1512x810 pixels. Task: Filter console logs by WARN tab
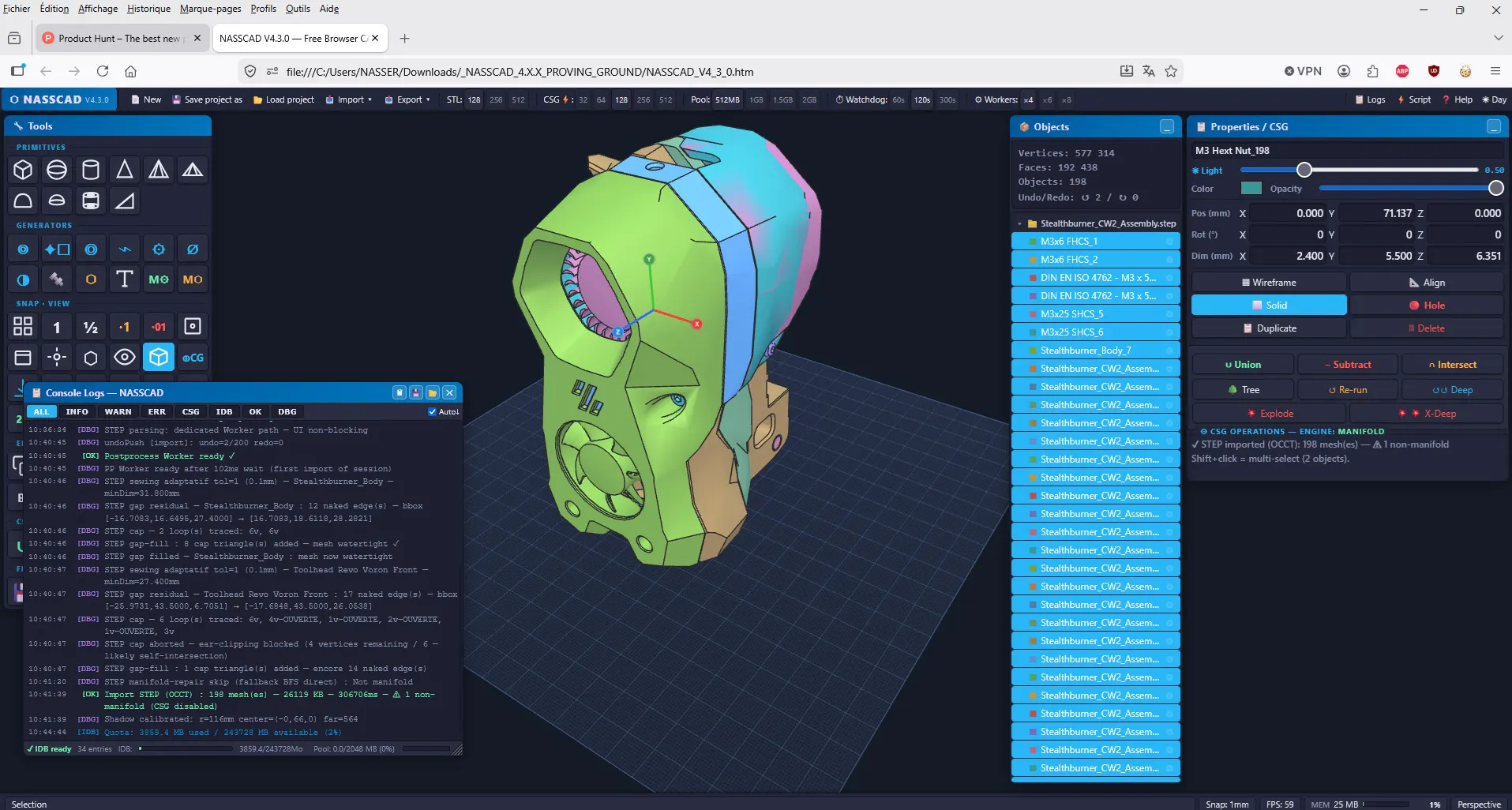click(x=118, y=411)
